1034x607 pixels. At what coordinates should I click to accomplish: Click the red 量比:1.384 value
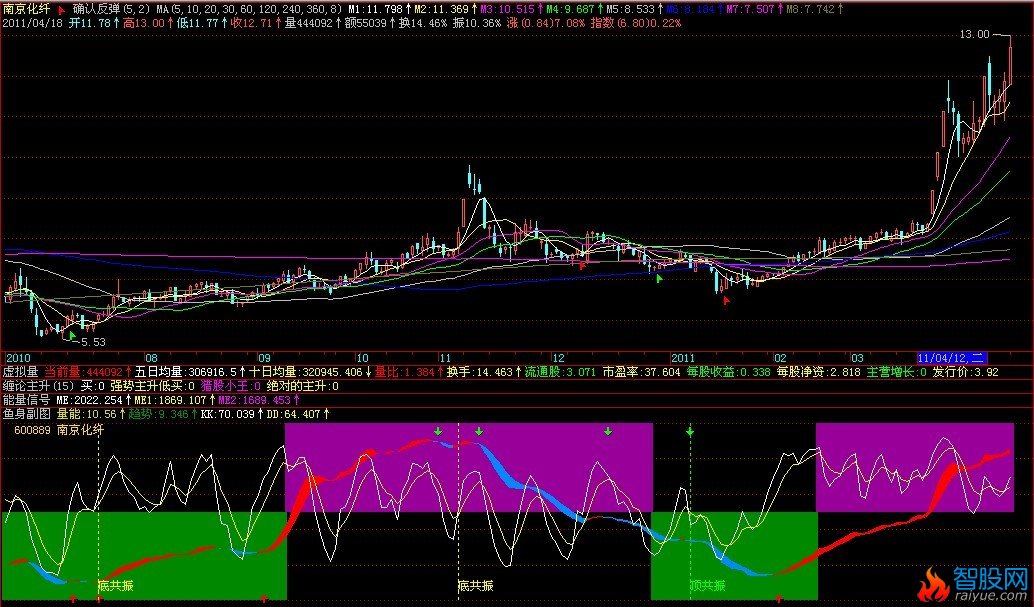click(404, 372)
